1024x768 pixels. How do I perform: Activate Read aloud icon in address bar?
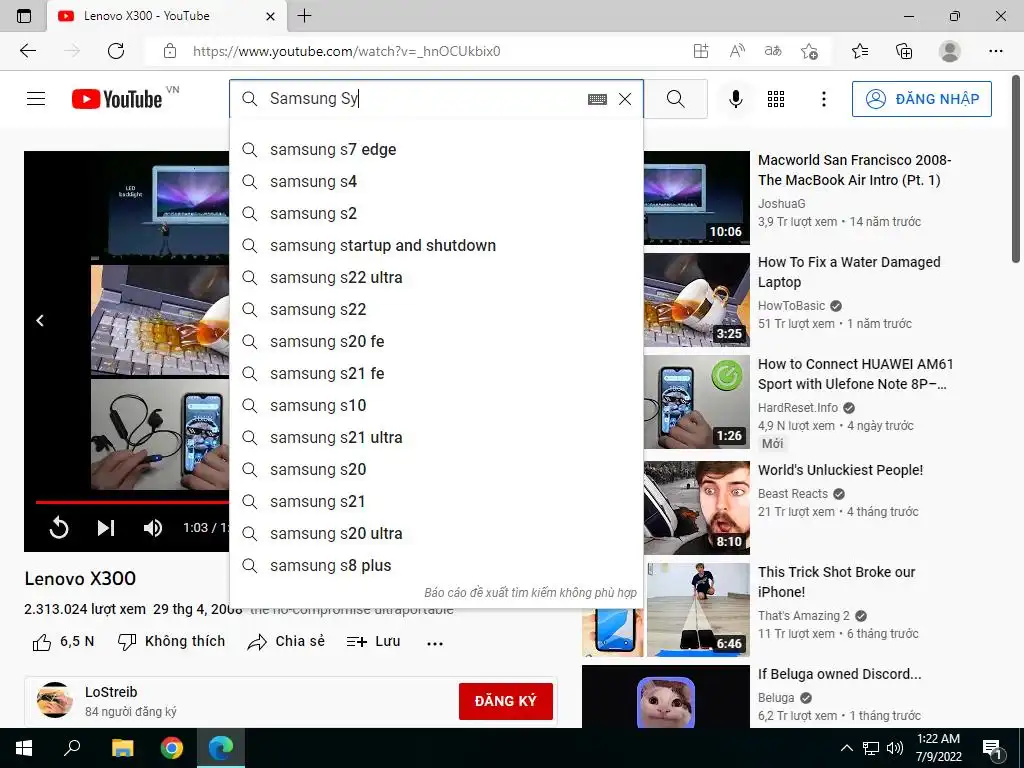click(x=737, y=51)
